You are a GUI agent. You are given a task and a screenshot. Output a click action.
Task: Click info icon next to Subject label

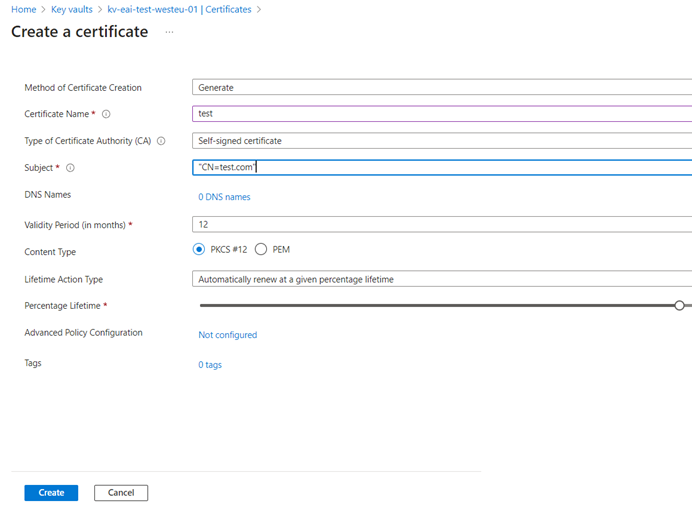pos(70,168)
